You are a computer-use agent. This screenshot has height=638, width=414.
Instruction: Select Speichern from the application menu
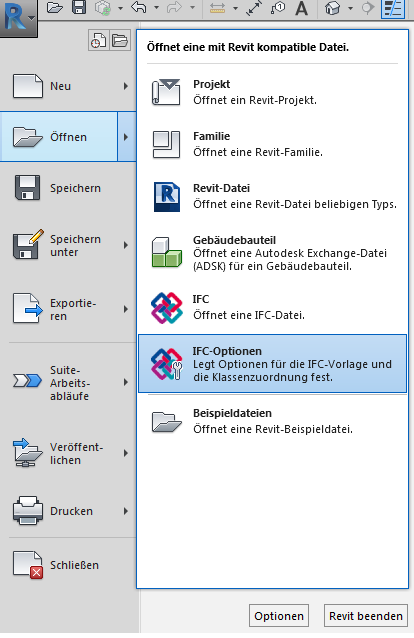68,188
